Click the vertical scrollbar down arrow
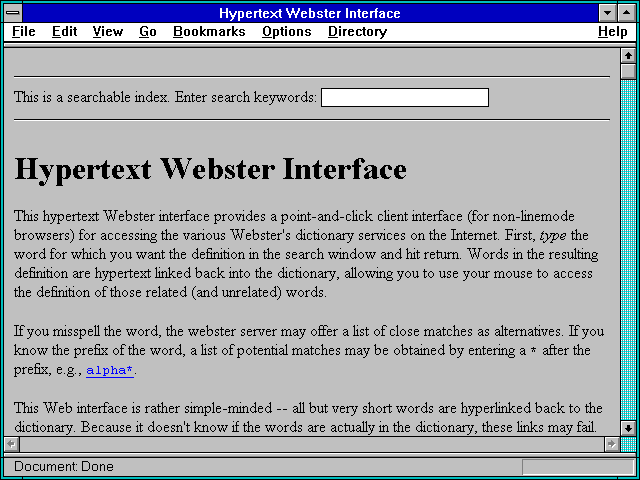This screenshot has height=480, width=640. (629, 429)
